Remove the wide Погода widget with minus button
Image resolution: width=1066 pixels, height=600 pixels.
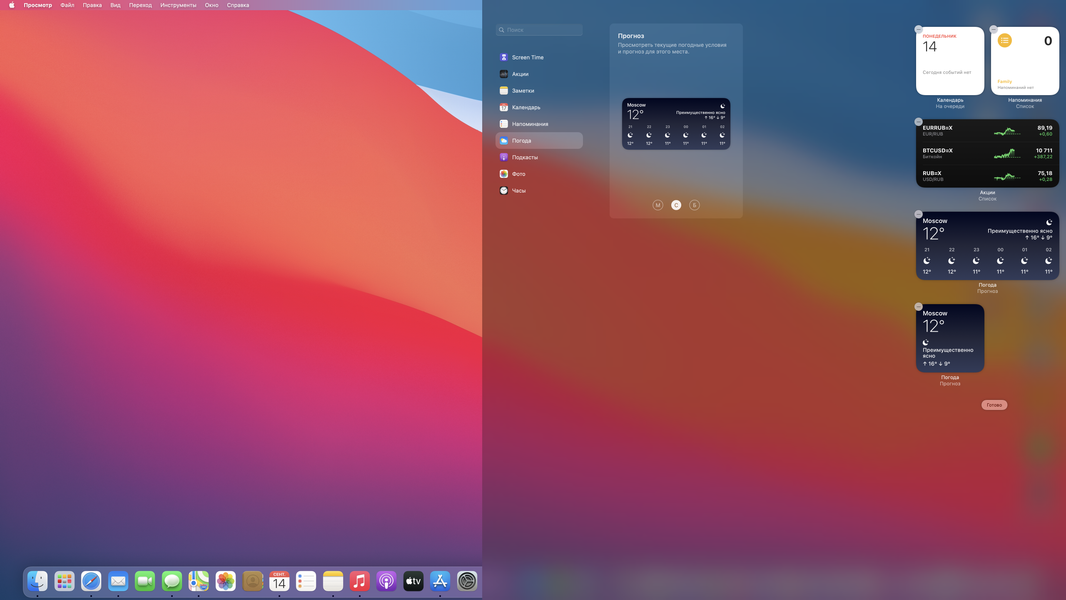pos(918,214)
